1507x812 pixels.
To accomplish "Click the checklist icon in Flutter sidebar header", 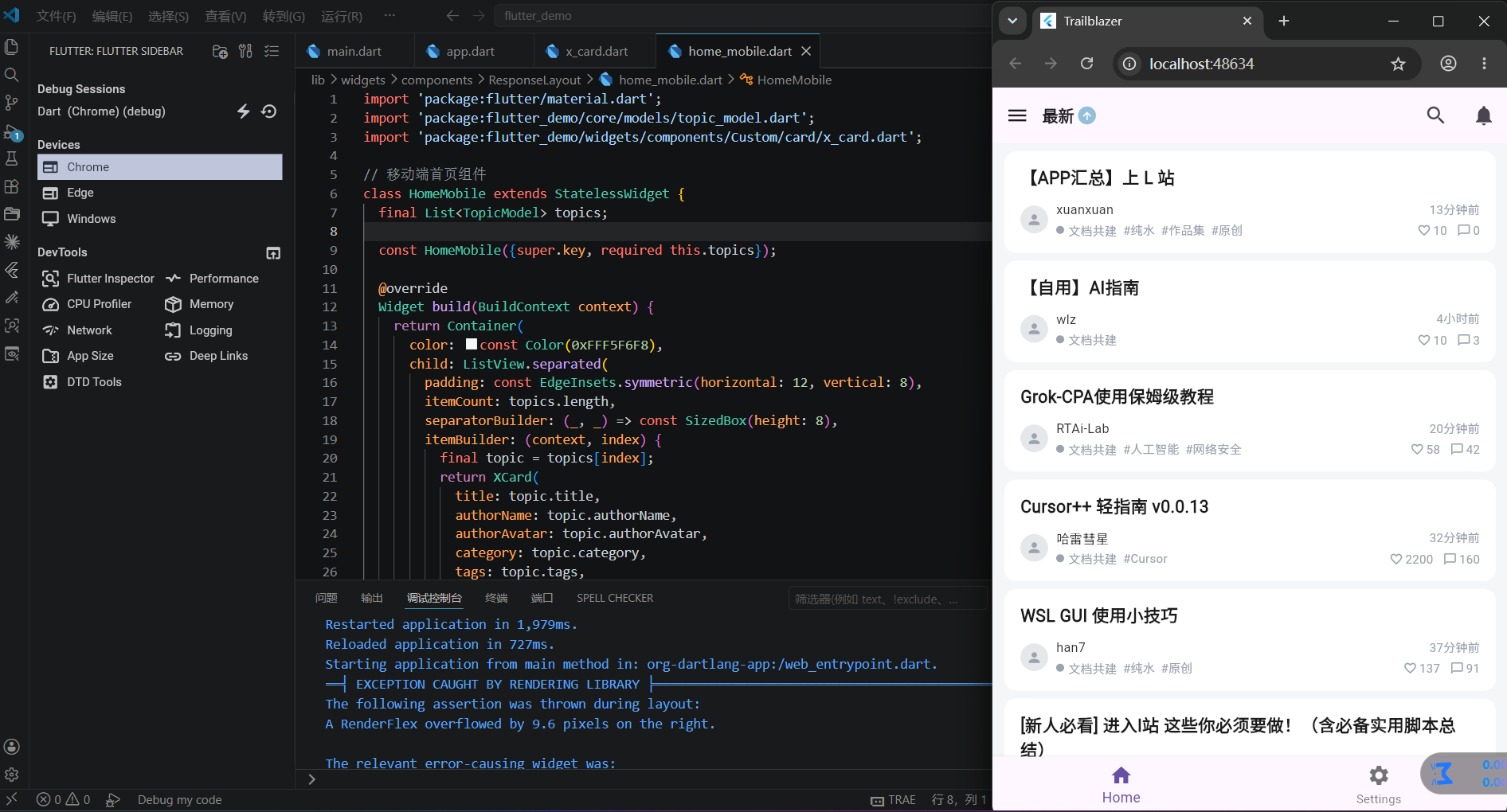I will (272, 51).
